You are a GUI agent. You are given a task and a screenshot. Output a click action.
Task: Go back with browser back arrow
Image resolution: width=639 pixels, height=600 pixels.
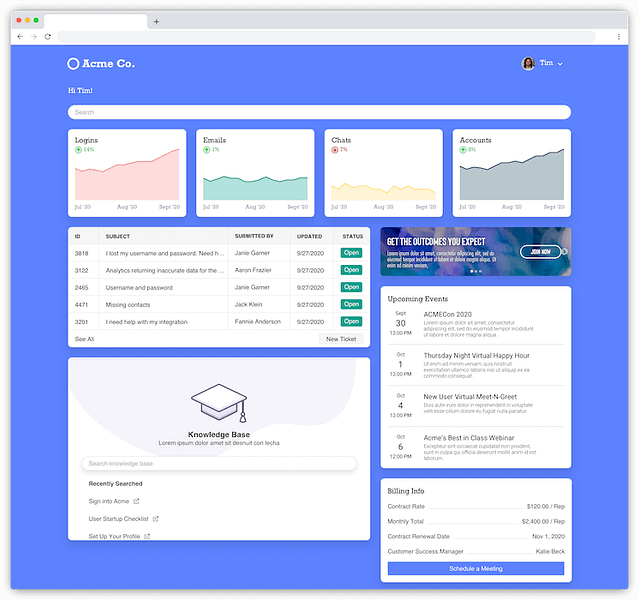point(20,37)
